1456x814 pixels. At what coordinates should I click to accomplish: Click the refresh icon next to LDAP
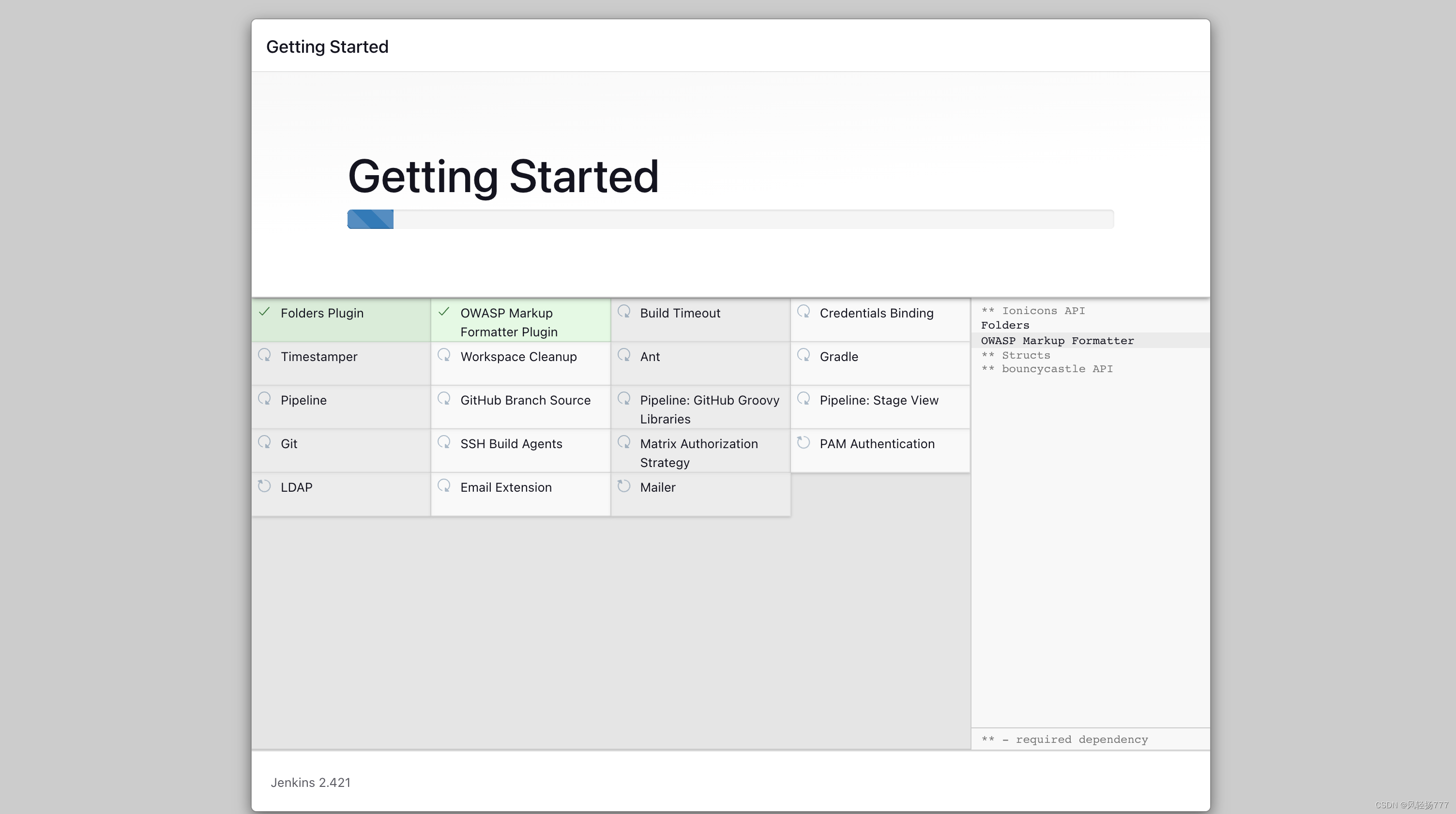[x=264, y=485]
